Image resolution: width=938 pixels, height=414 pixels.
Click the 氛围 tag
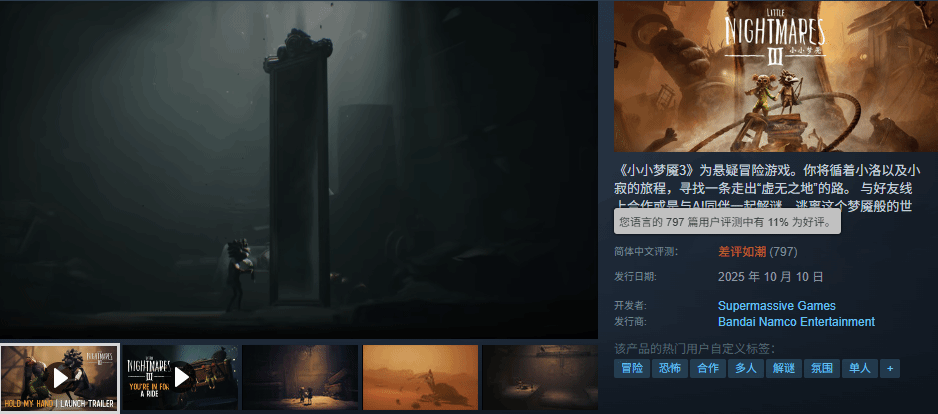click(x=822, y=368)
